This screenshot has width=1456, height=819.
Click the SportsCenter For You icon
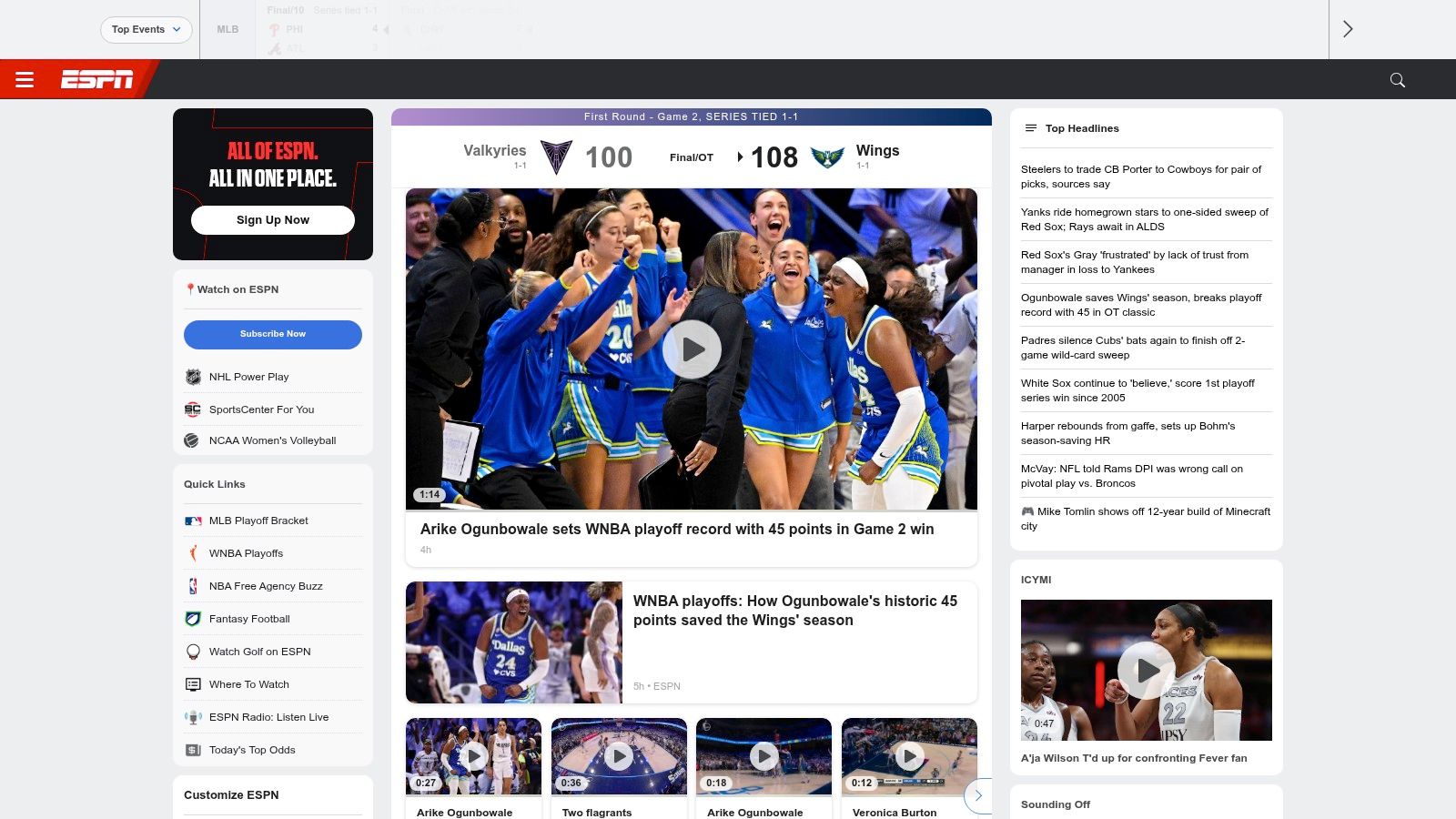pyautogui.click(x=193, y=409)
